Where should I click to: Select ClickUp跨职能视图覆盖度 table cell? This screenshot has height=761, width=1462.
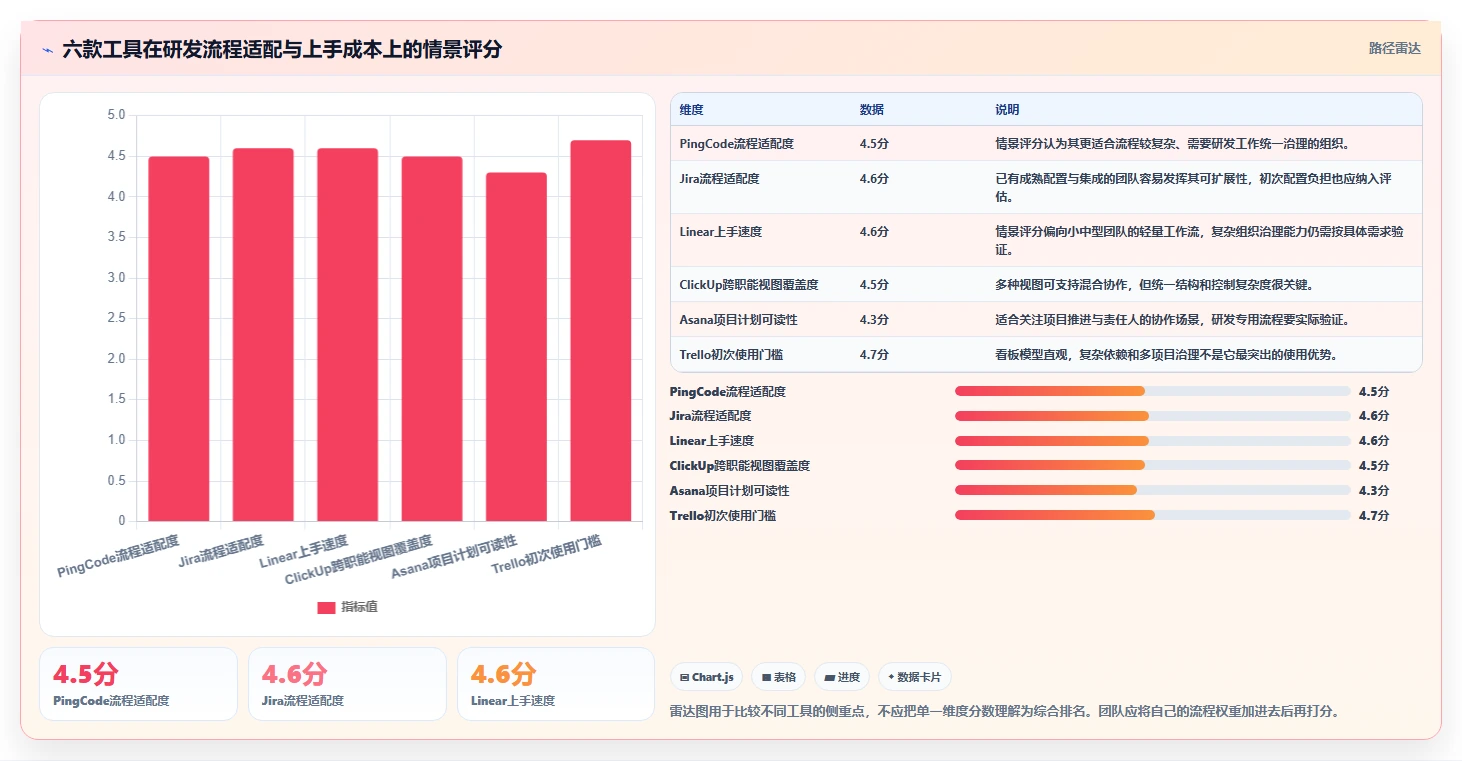point(749,285)
